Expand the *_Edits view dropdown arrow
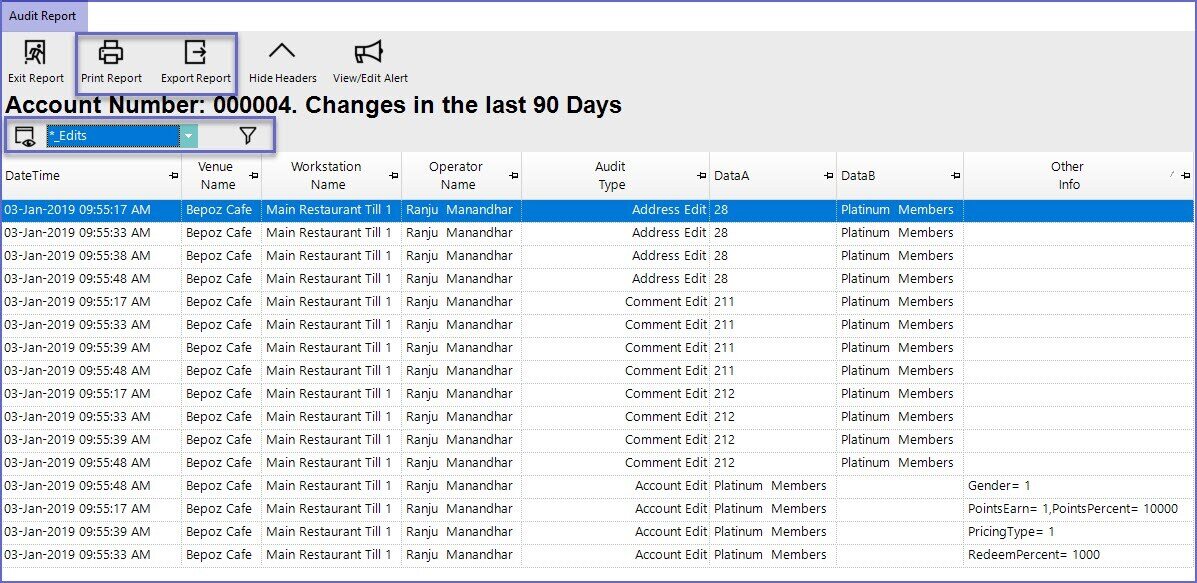This screenshot has height=583, width=1197. click(x=188, y=136)
